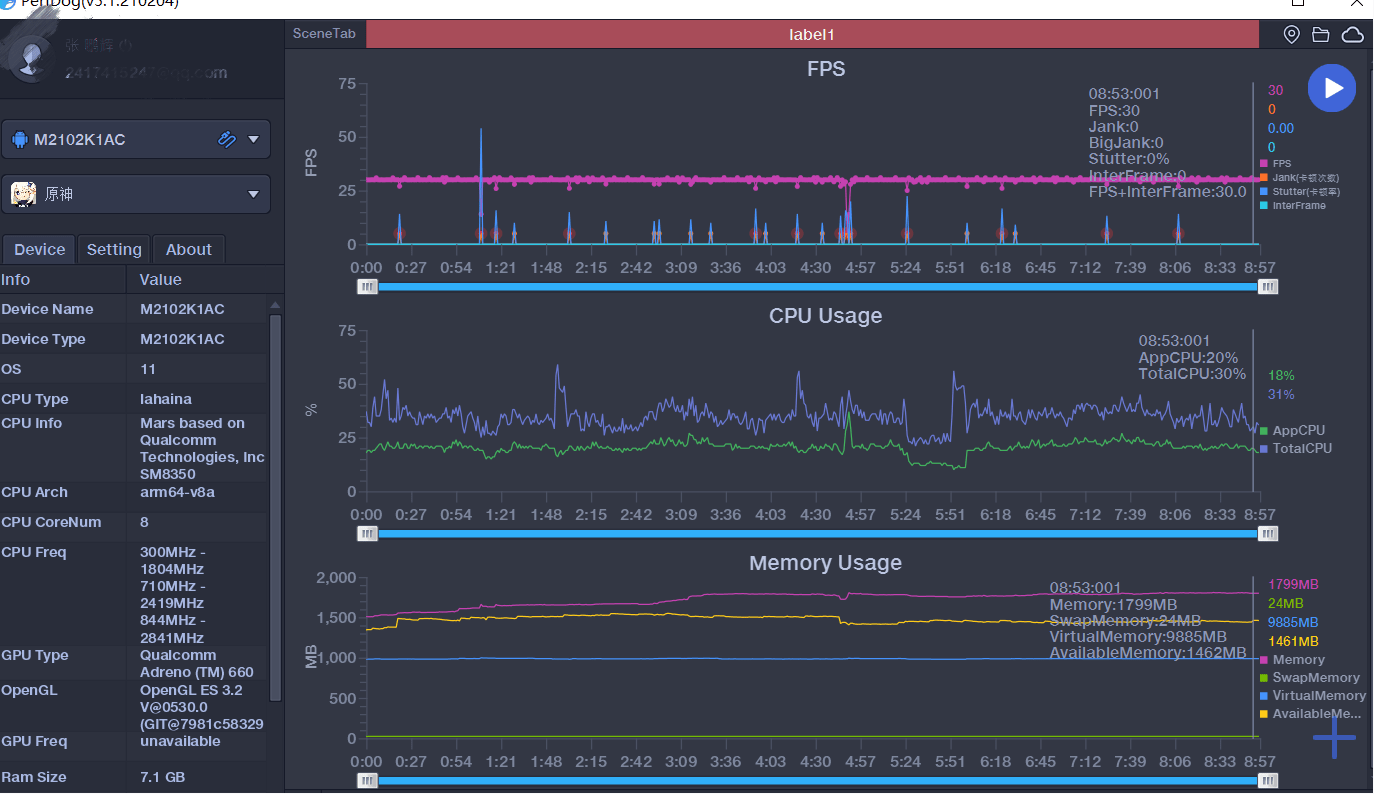
Task: Switch to the About tab
Action: point(188,249)
